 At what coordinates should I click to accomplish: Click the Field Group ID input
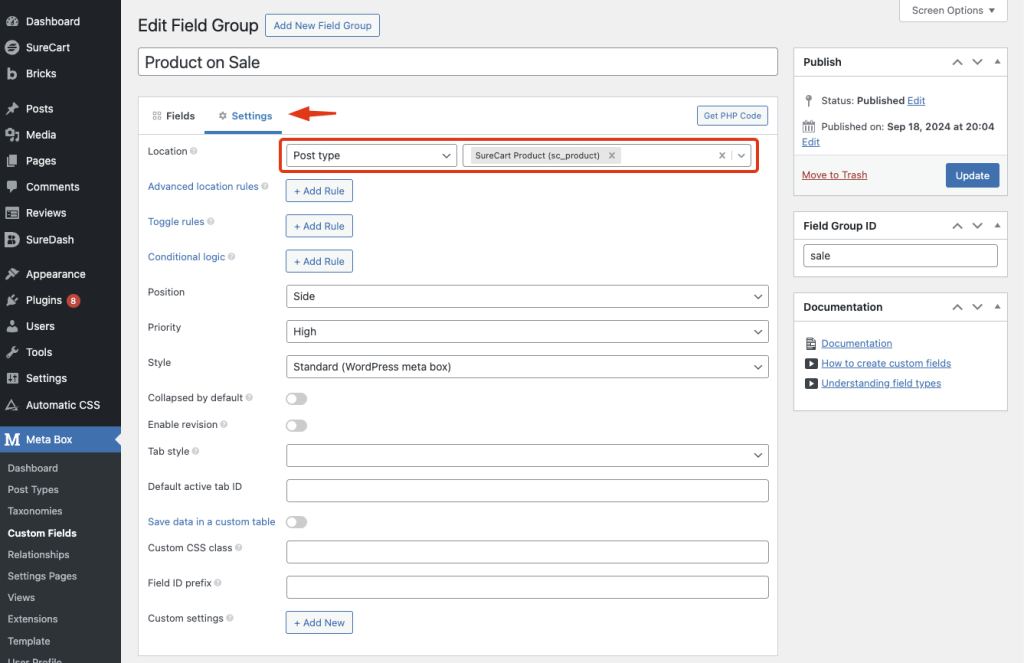[x=900, y=255]
